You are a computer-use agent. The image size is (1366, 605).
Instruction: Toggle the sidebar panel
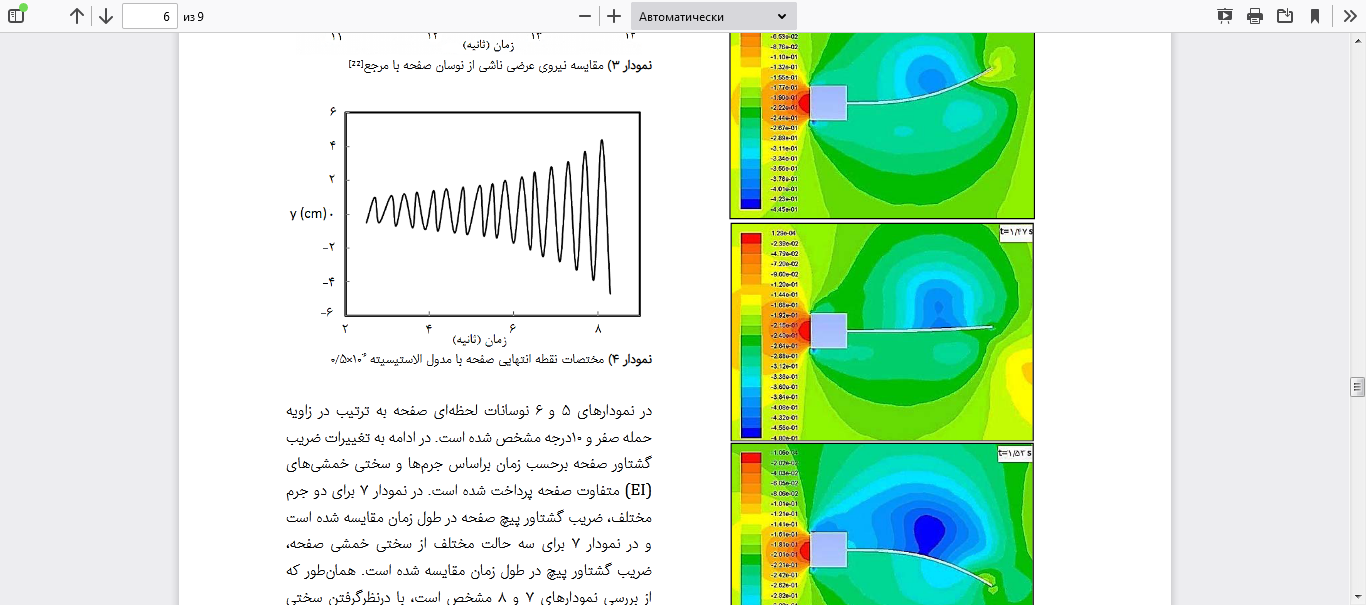pos(16,16)
